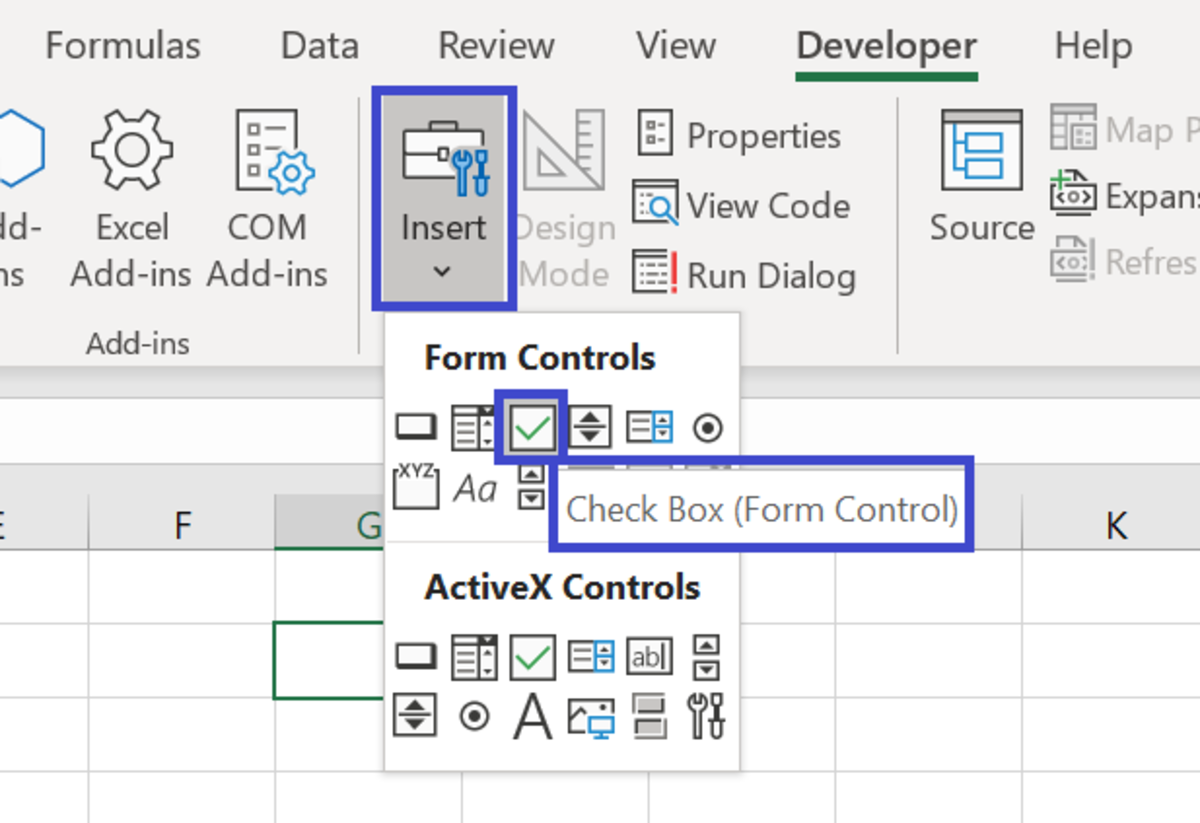This screenshot has height=823, width=1200.
Task: Select the Image ActiveX control
Action: (589, 717)
